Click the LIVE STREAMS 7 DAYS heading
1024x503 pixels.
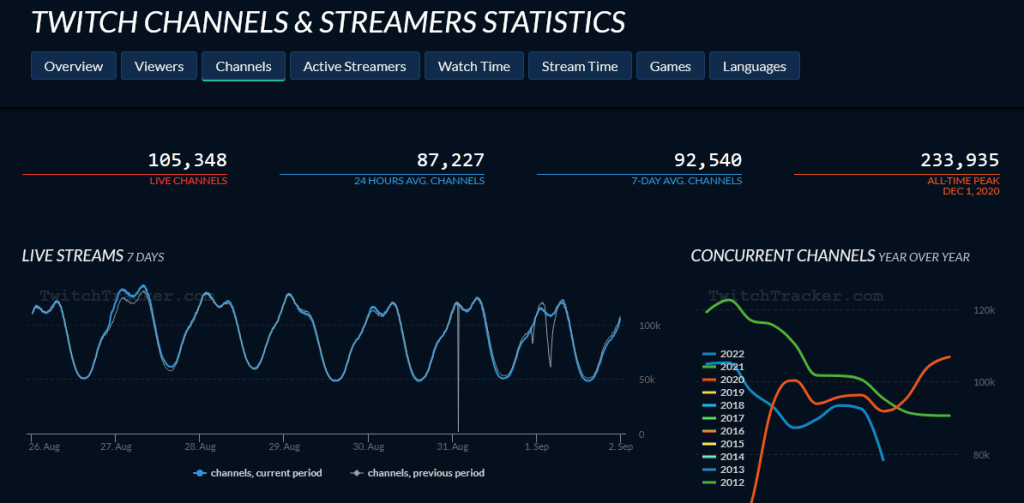click(x=93, y=256)
